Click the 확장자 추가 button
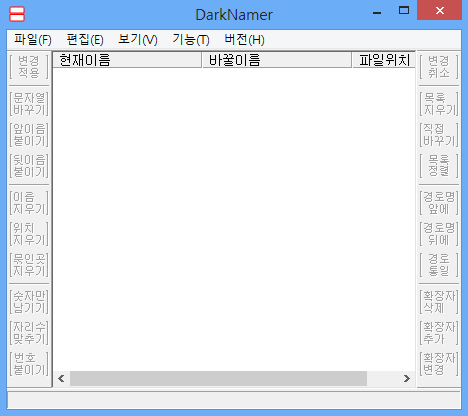This screenshot has height=416, width=468. point(439,333)
